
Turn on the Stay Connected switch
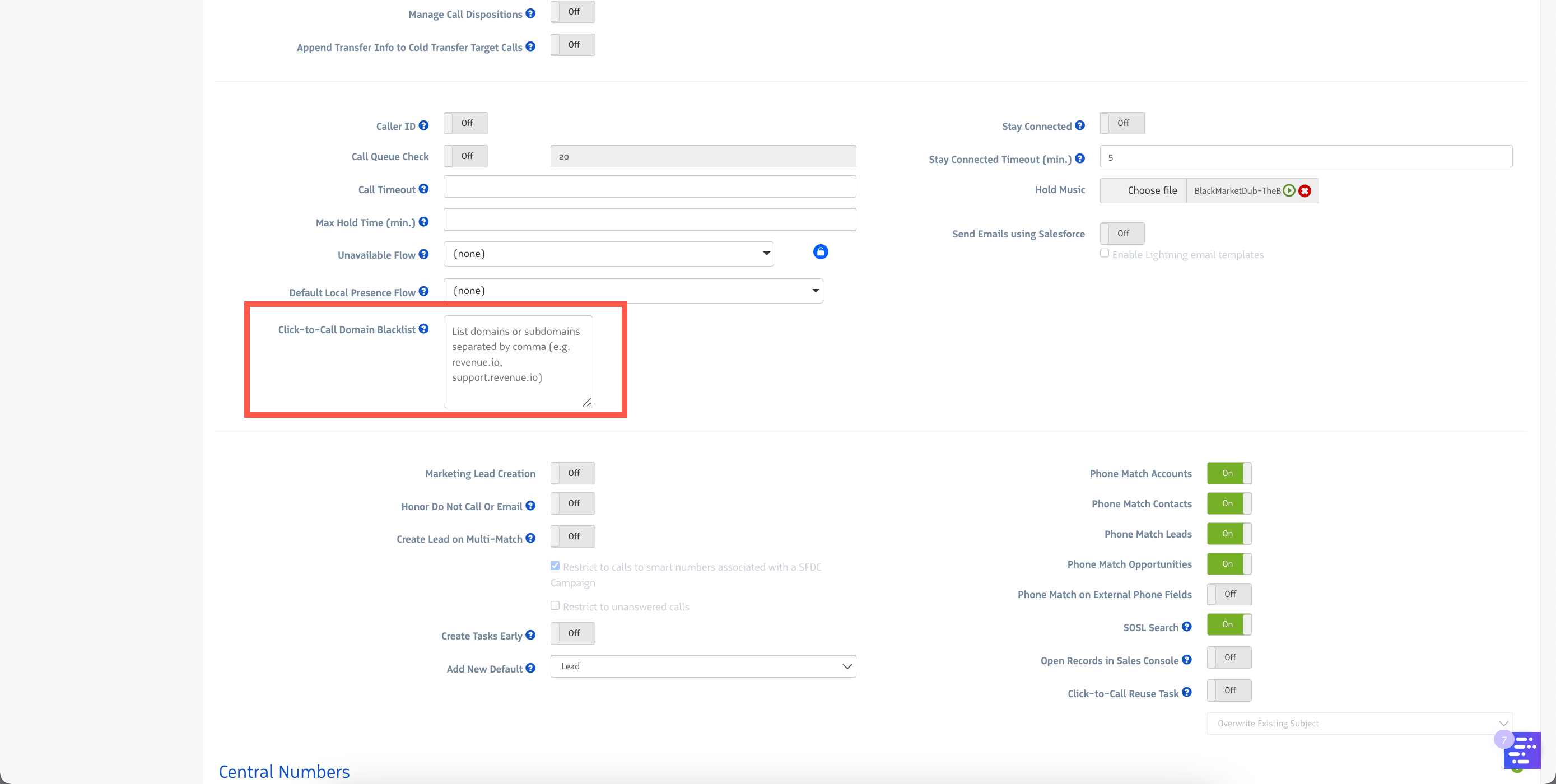point(1122,123)
